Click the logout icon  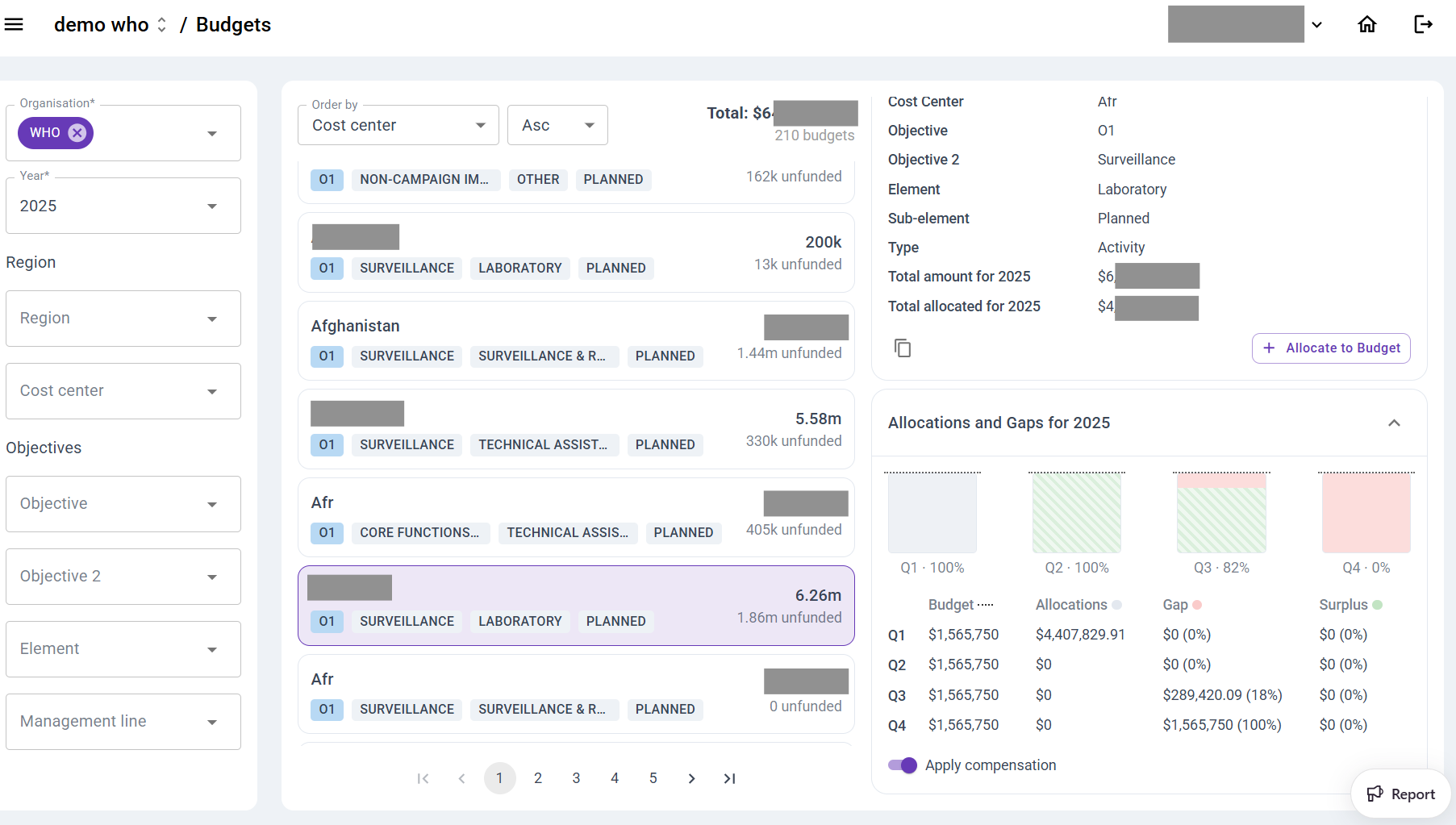tap(1423, 24)
